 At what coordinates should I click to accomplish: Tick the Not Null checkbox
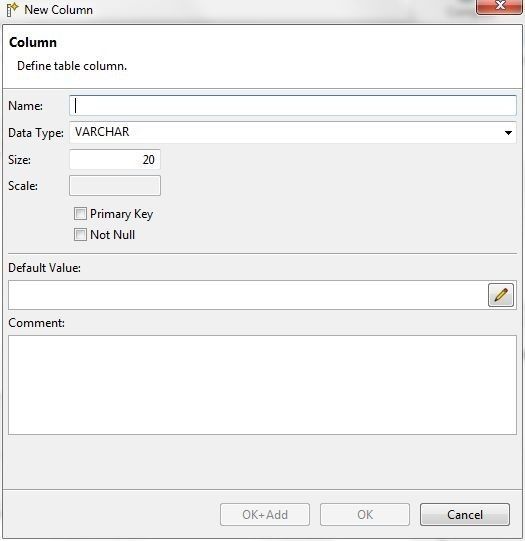tap(80, 235)
